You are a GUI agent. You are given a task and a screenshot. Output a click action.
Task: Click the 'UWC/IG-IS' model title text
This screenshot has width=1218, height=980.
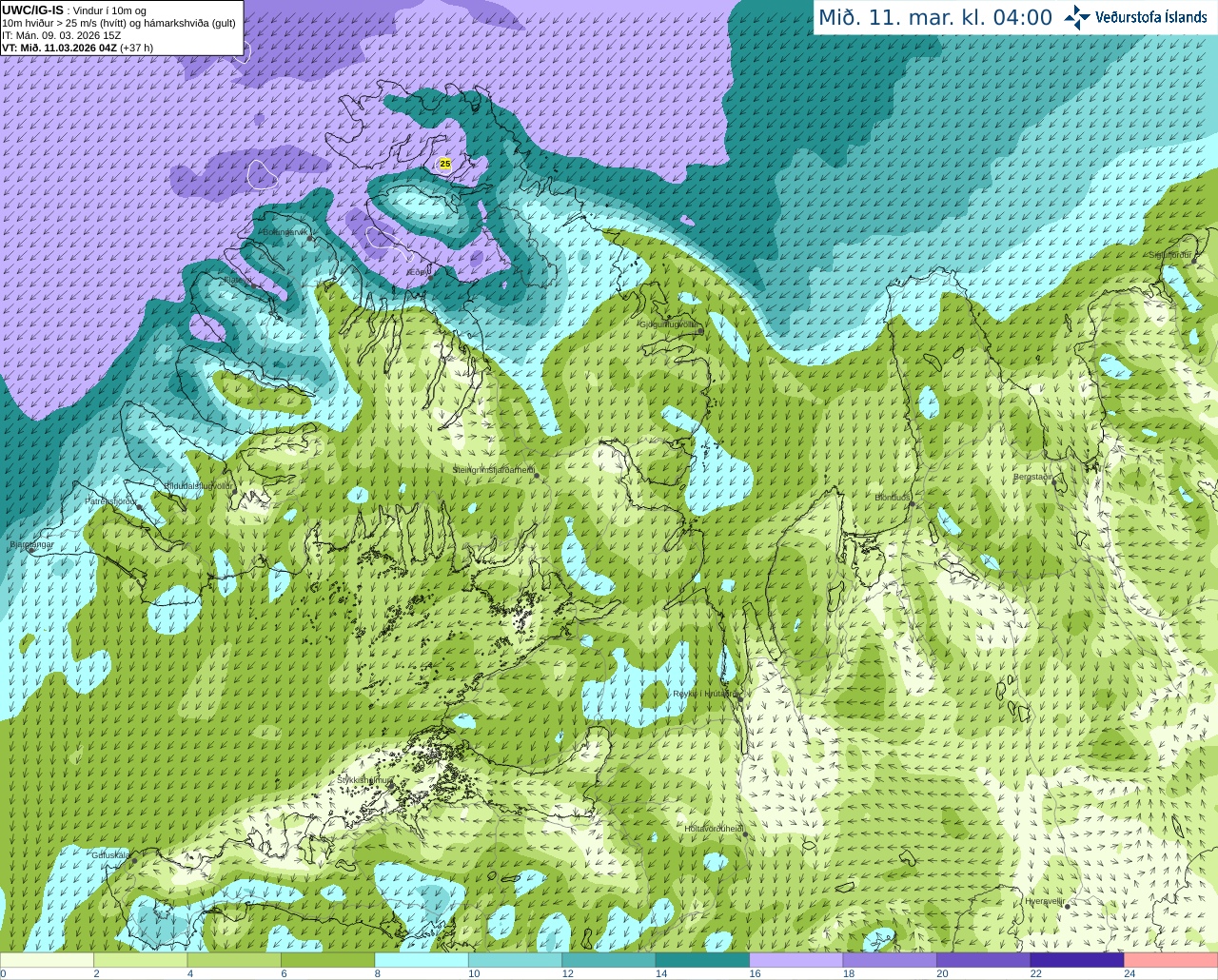[x=33, y=10]
